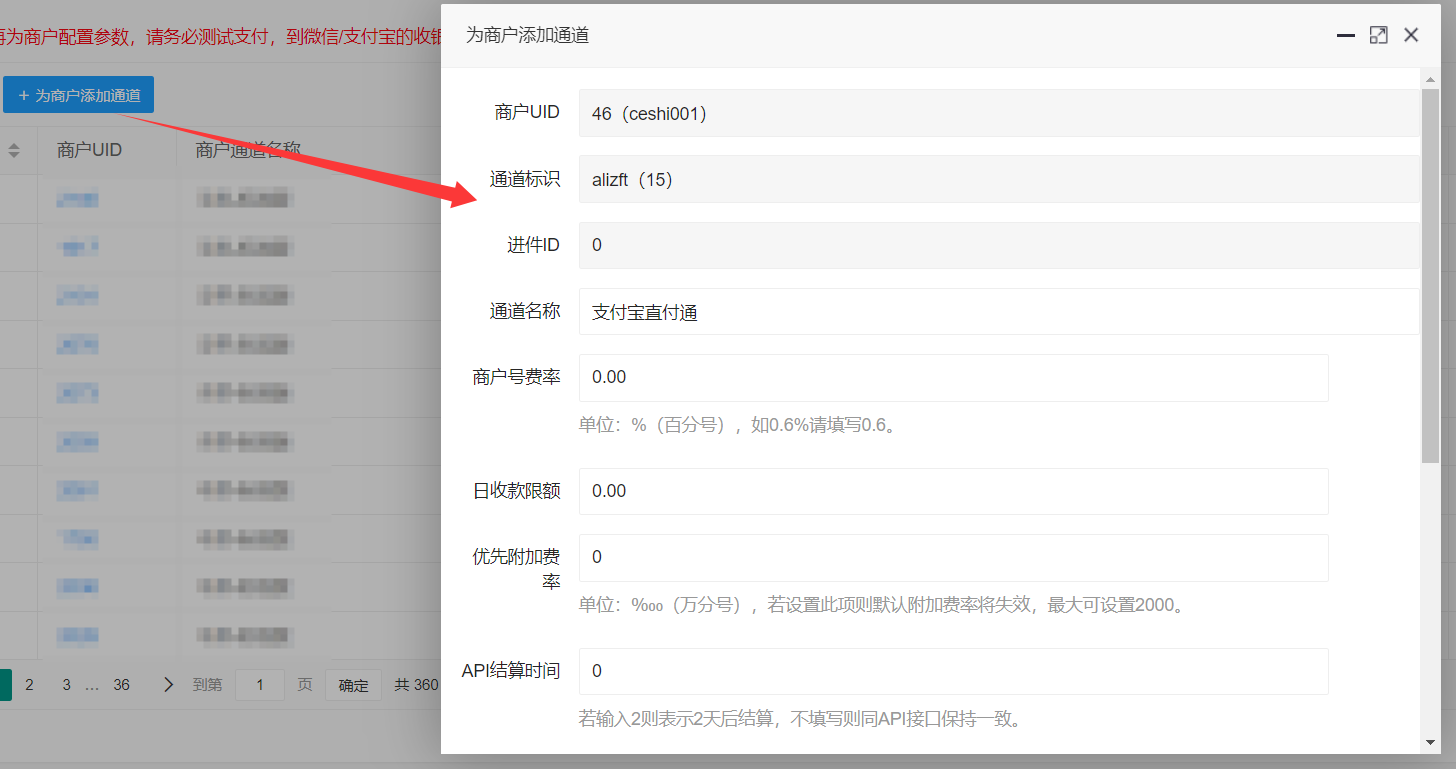
Task: Click the 为商户添加通道 add button
Action: pos(79,95)
